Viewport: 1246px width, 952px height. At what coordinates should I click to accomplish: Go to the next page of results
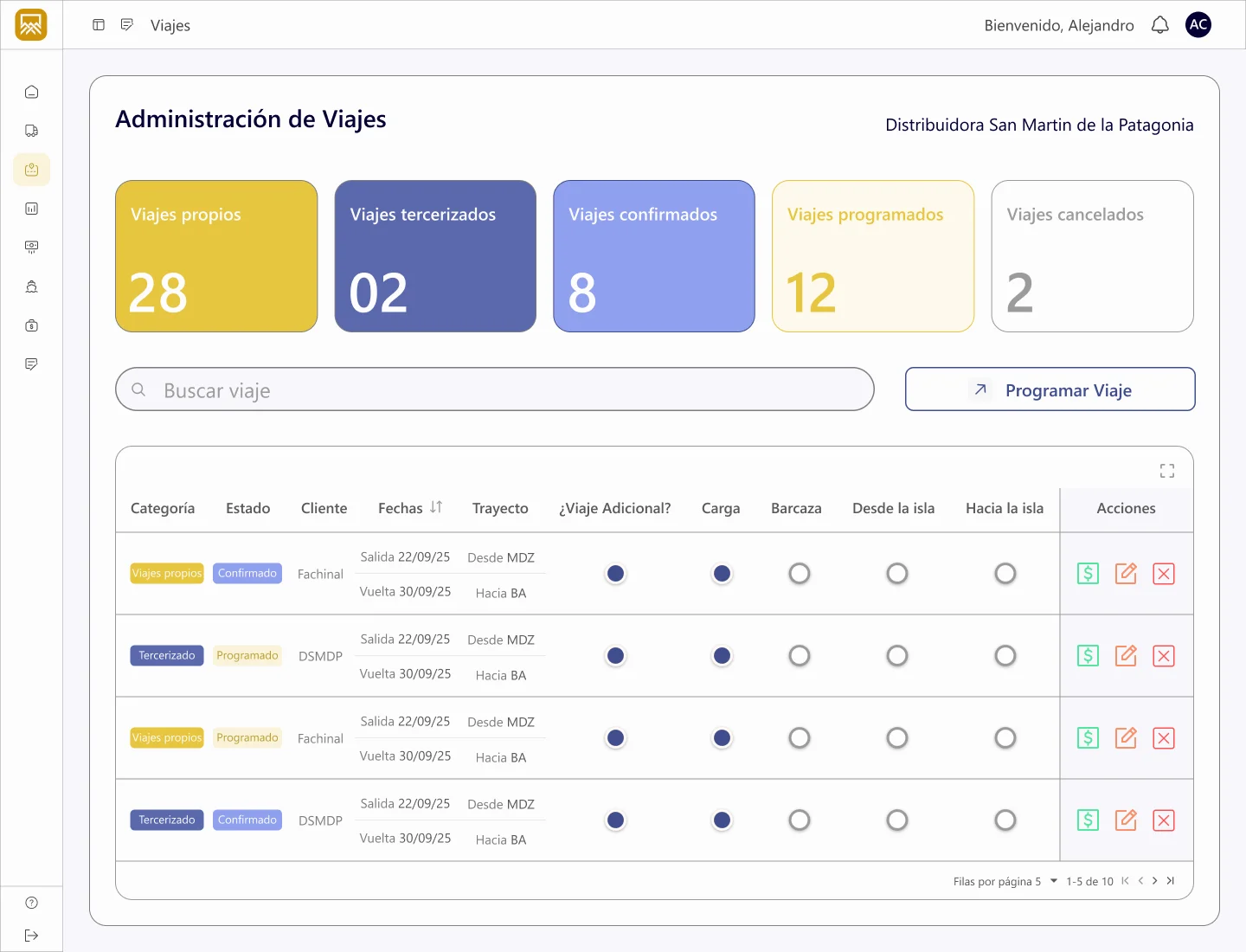point(1155,881)
